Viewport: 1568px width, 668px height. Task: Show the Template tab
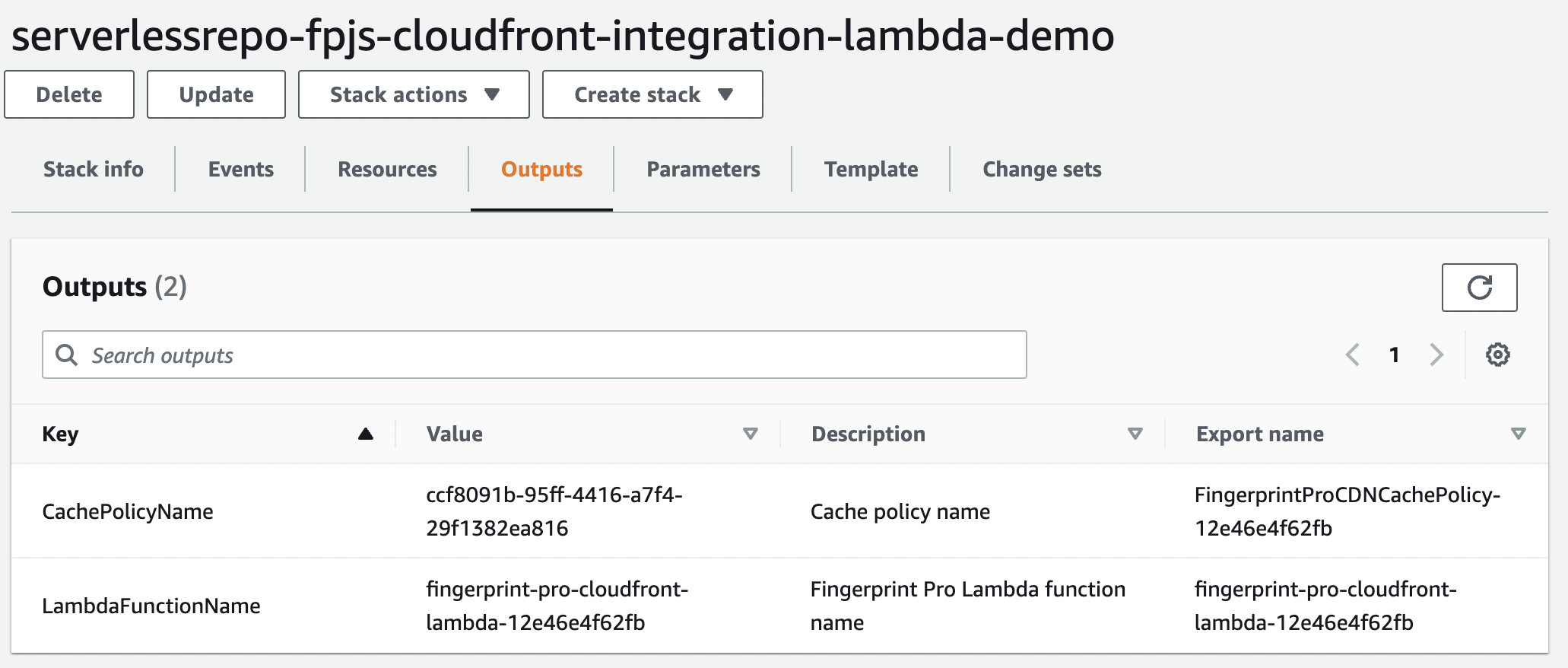pyautogui.click(x=871, y=169)
